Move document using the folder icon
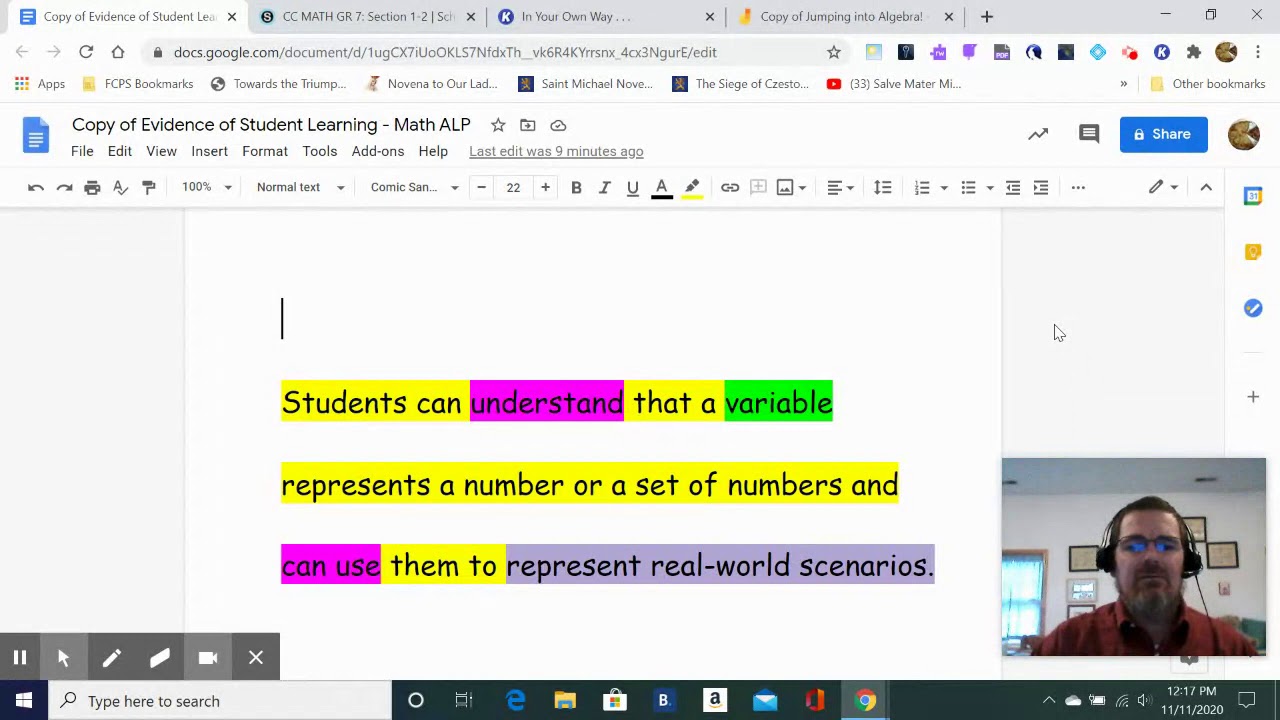 coord(528,125)
